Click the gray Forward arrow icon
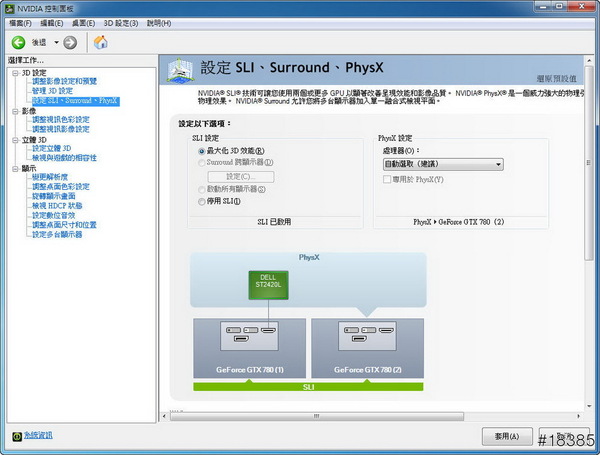Screen dimensions: 600x455 (70, 42)
